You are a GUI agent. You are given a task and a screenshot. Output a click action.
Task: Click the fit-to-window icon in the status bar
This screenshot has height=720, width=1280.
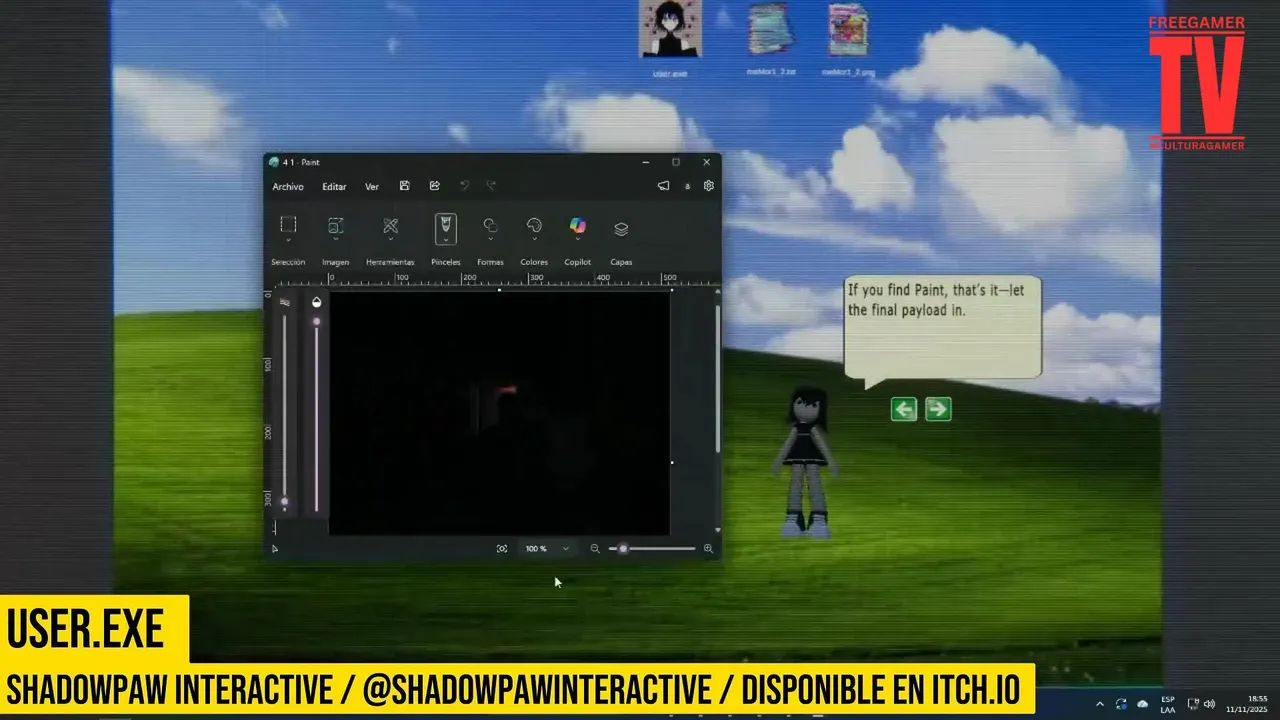[x=502, y=549]
